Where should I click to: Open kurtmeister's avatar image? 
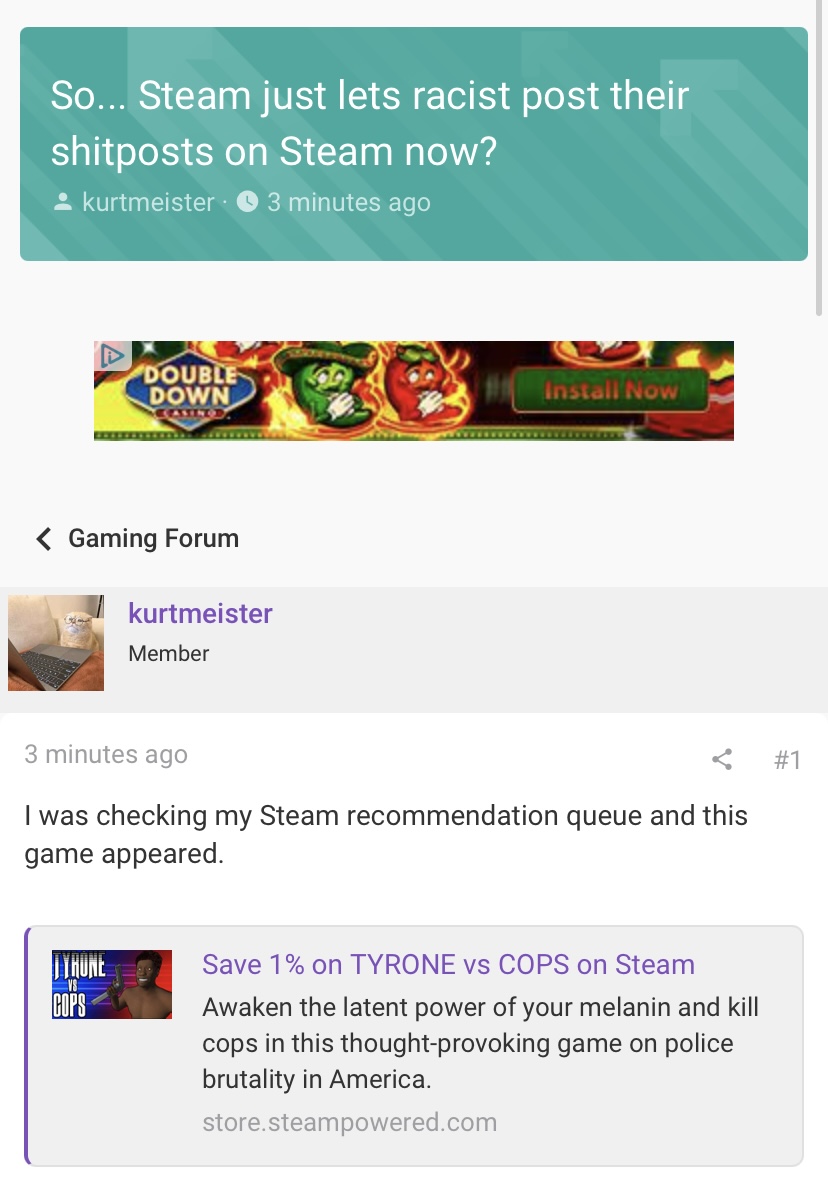56,643
